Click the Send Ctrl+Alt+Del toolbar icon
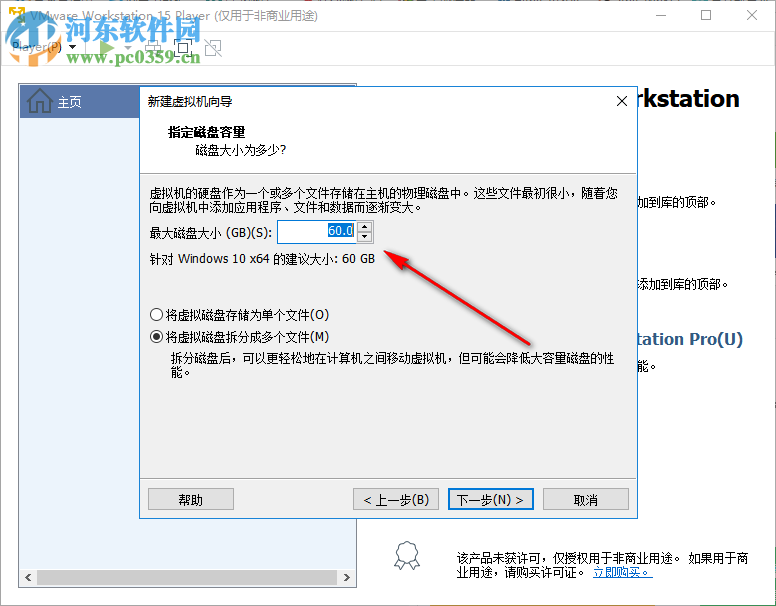The image size is (776, 606). point(153,48)
